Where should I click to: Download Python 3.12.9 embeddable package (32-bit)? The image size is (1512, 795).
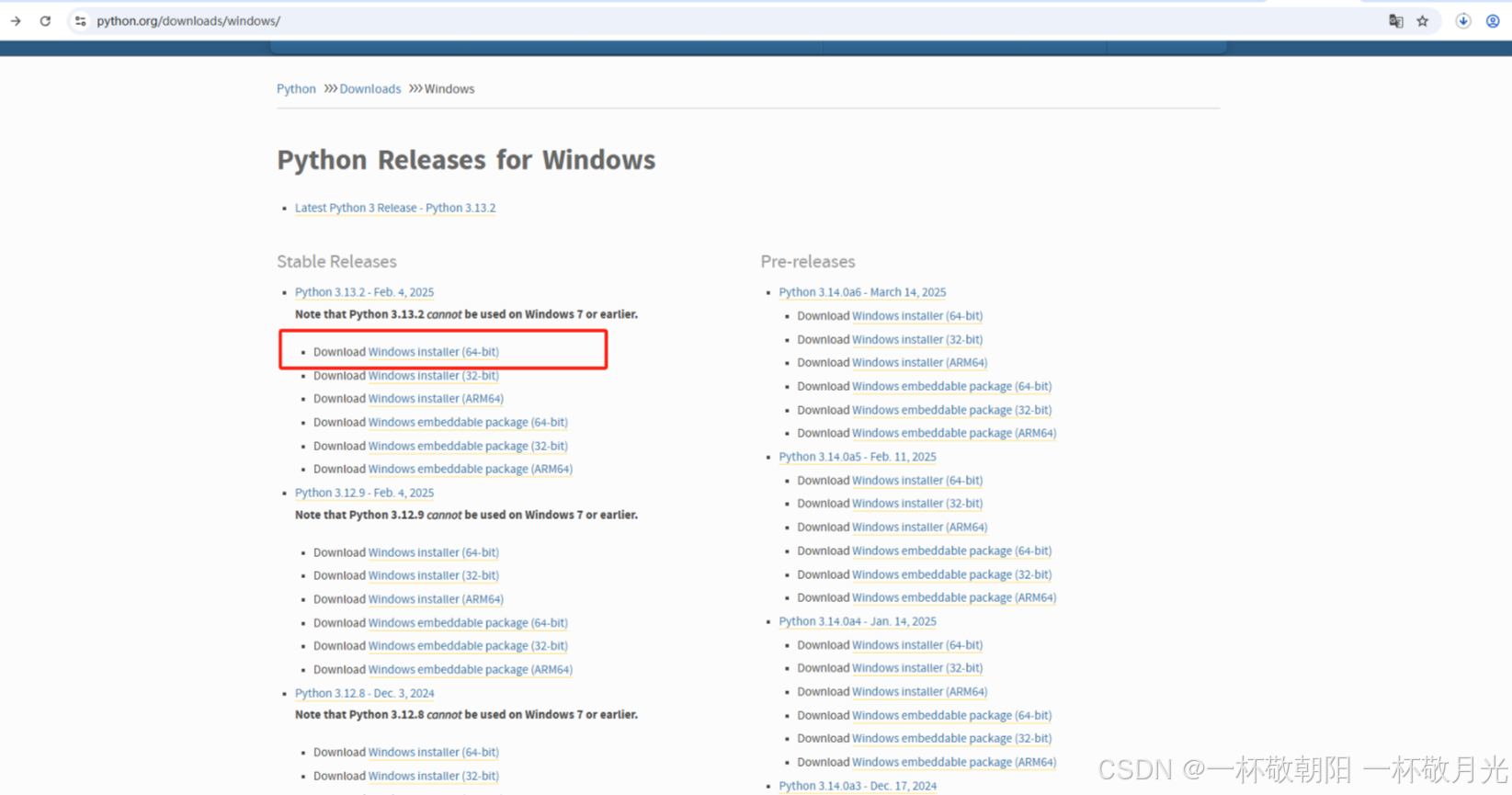click(468, 646)
